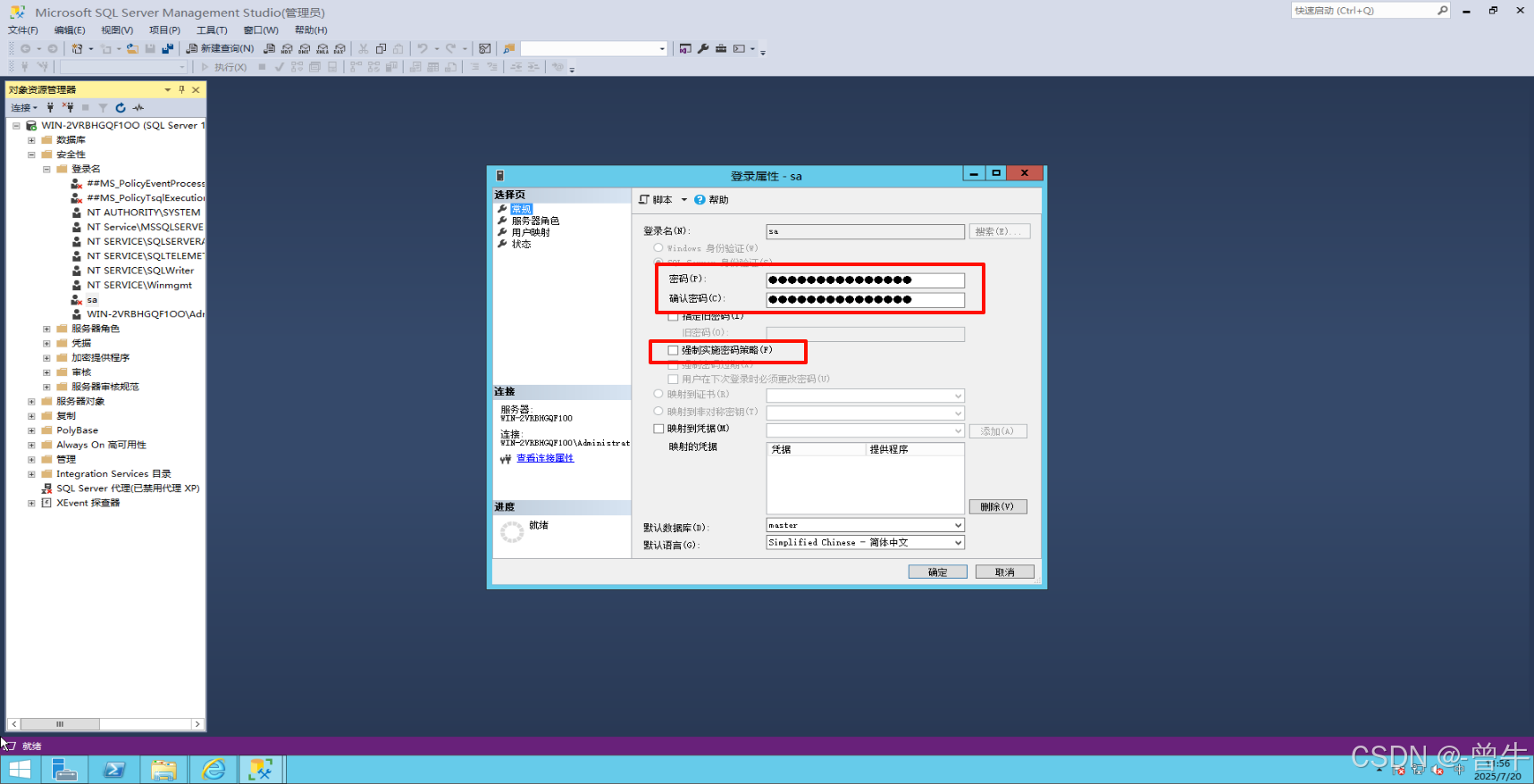Collapse the 安全性 tree node
Viewport: 1534px width, 784px height.
coord(31,154)
